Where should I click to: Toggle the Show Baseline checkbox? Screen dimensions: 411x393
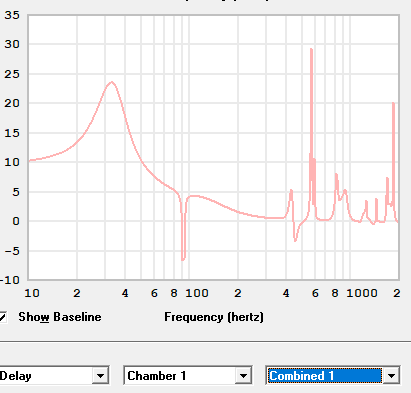(2, 317)
